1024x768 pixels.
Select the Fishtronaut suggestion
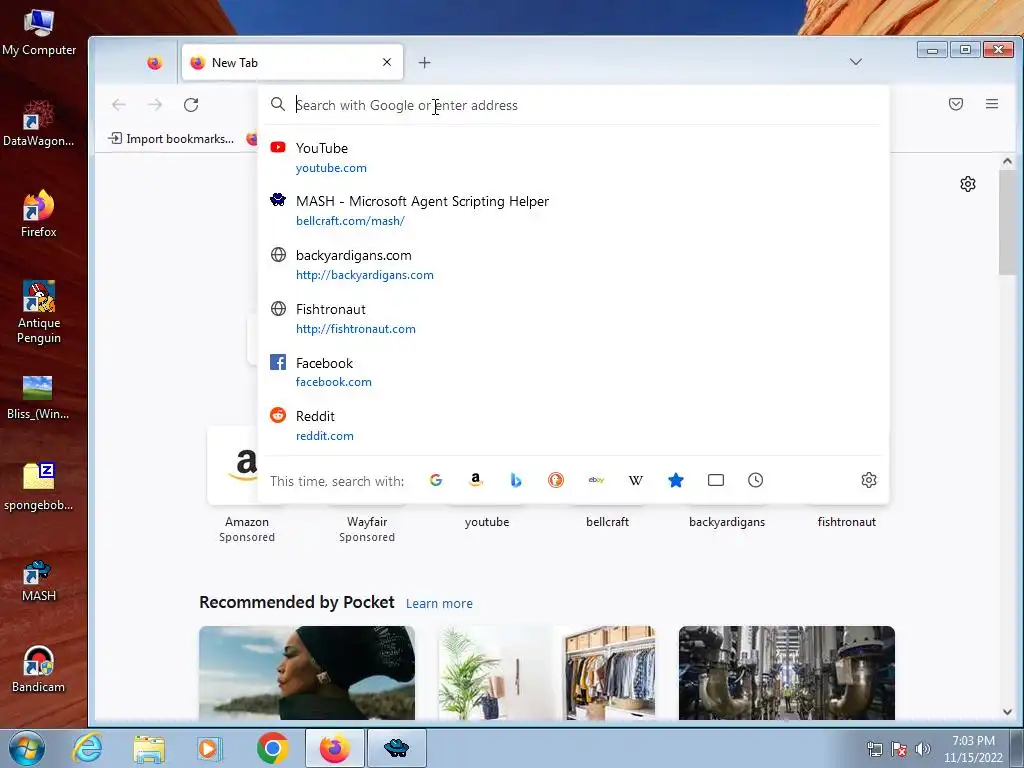point(573,319)
